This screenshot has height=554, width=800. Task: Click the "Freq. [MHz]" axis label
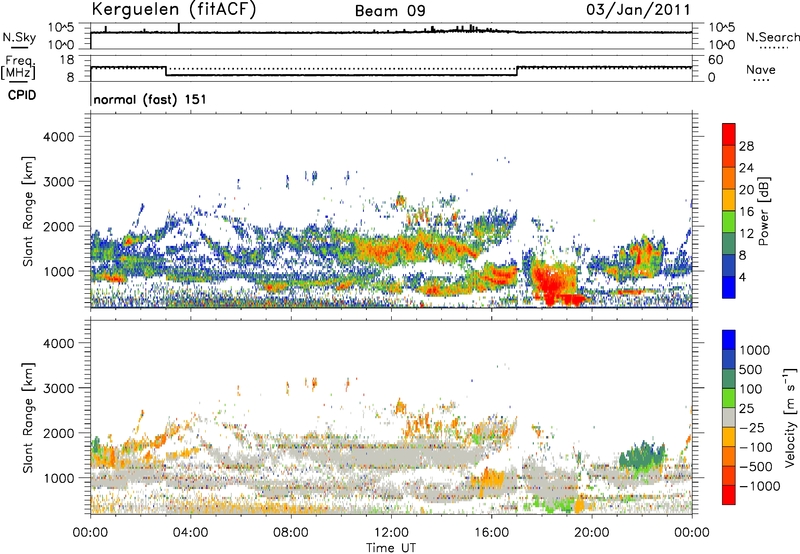[18, 67]
